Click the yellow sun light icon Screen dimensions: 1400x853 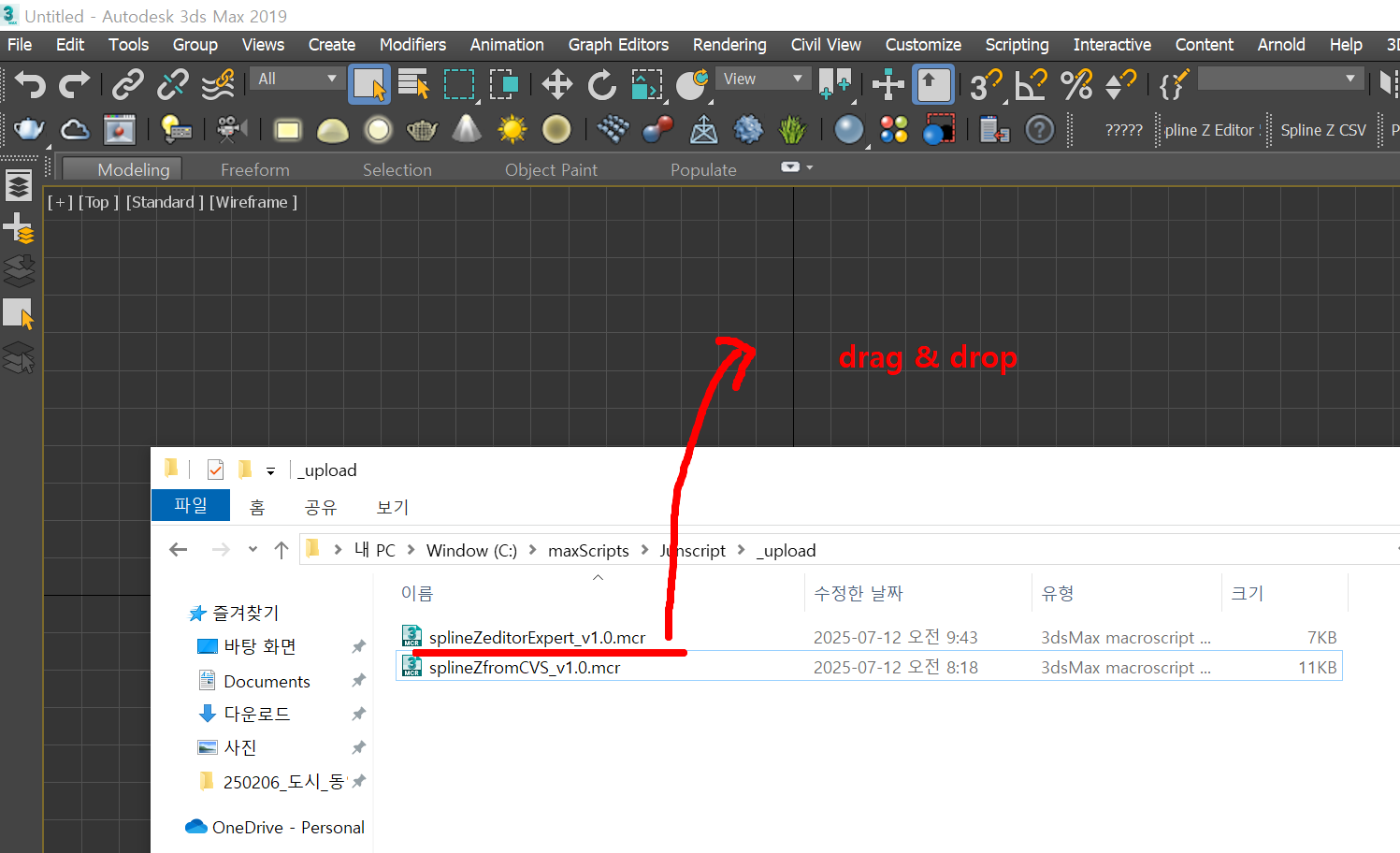tap(512, 129)
